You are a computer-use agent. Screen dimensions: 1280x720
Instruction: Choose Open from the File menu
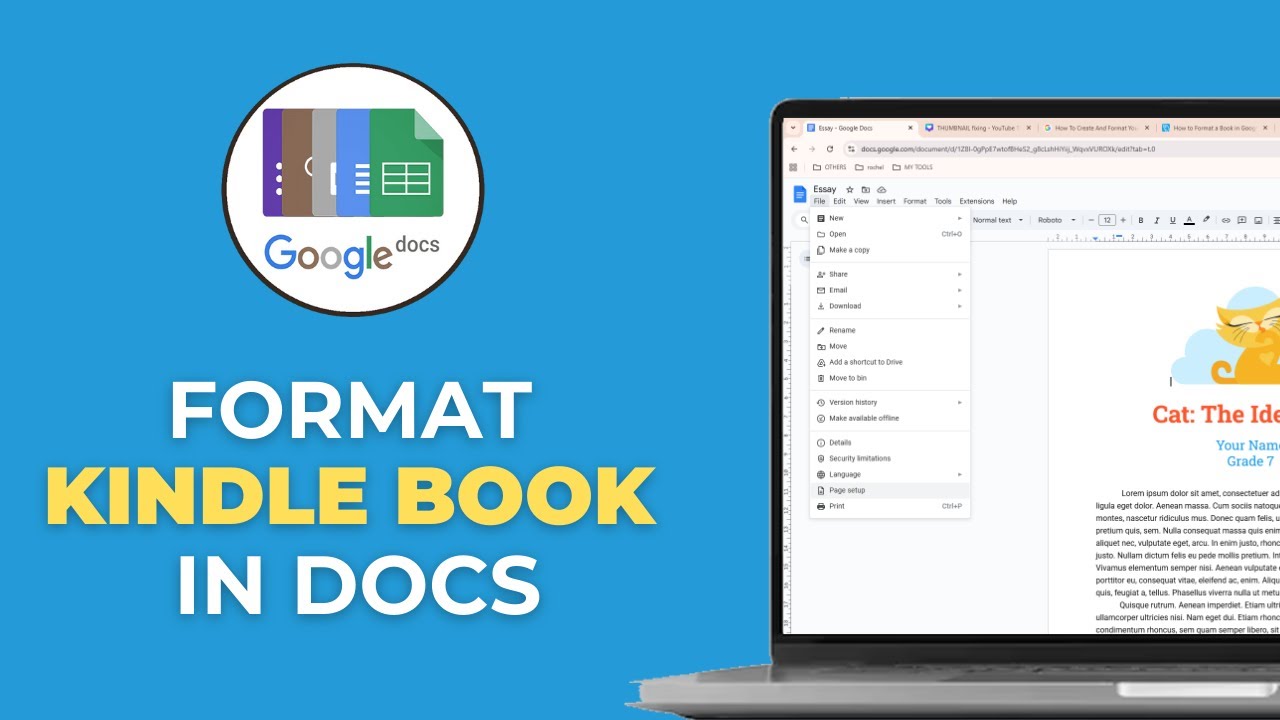[890, 234]
